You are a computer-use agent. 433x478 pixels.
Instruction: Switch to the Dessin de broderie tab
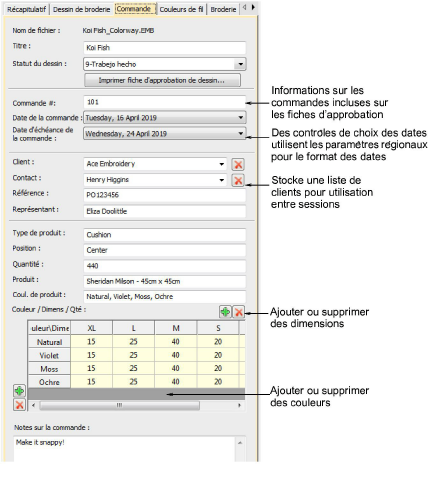tap(81, 9)
